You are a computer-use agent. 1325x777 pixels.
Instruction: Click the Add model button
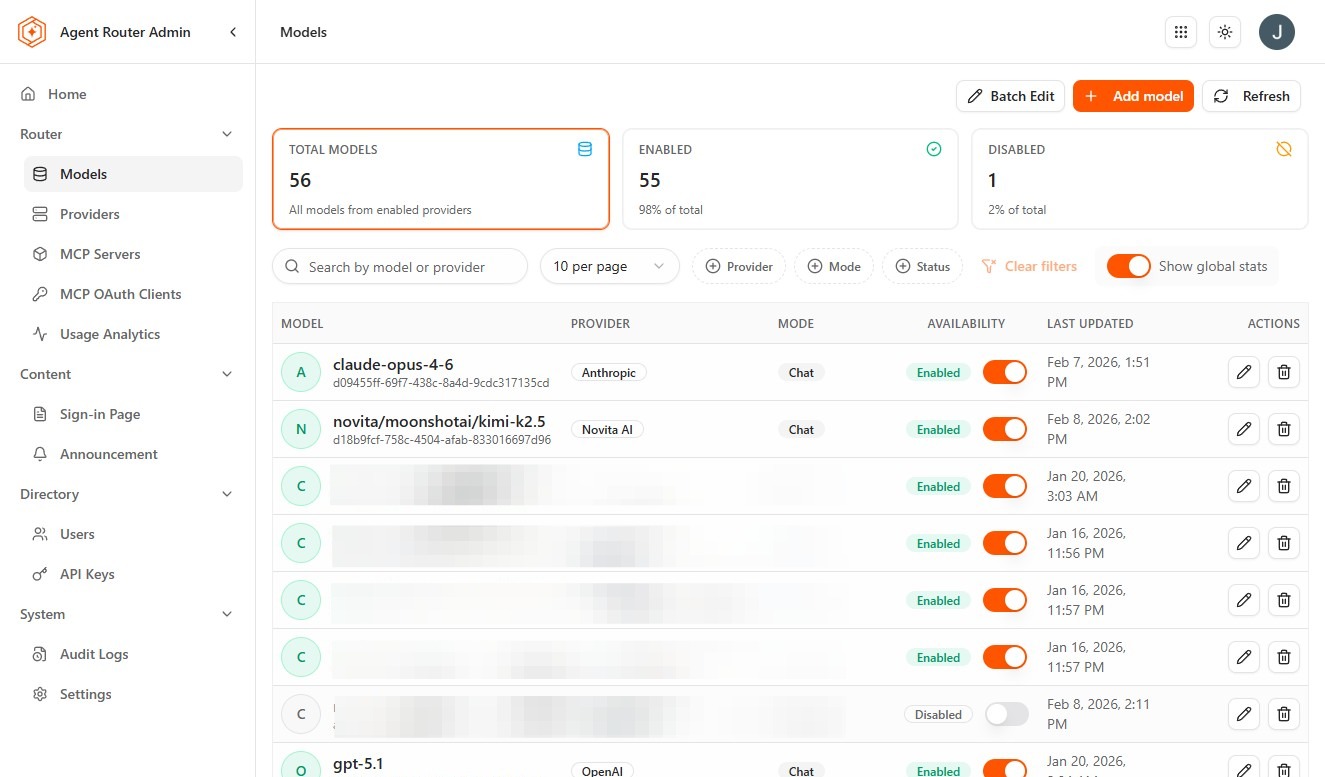[1133, 96]
